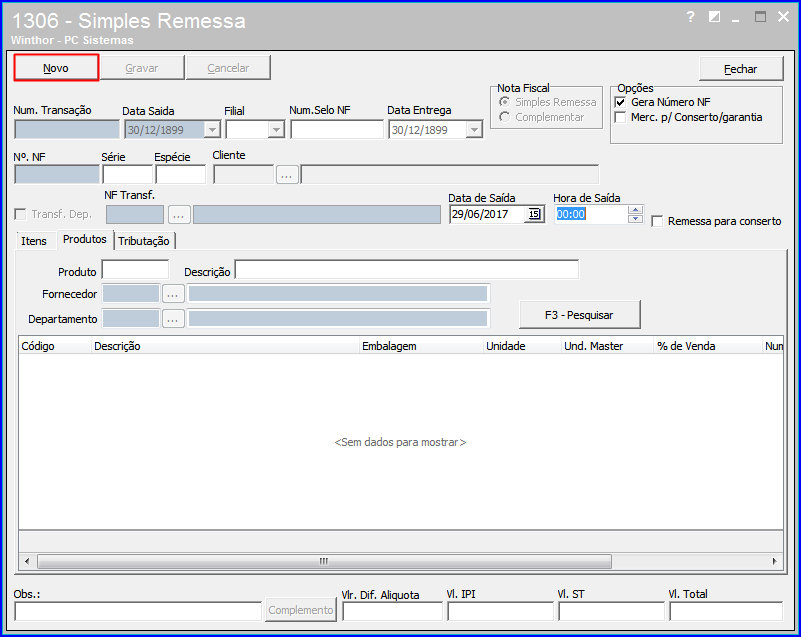Click the Vl. ST field
The image size is (801, 637).
(611, 611)
